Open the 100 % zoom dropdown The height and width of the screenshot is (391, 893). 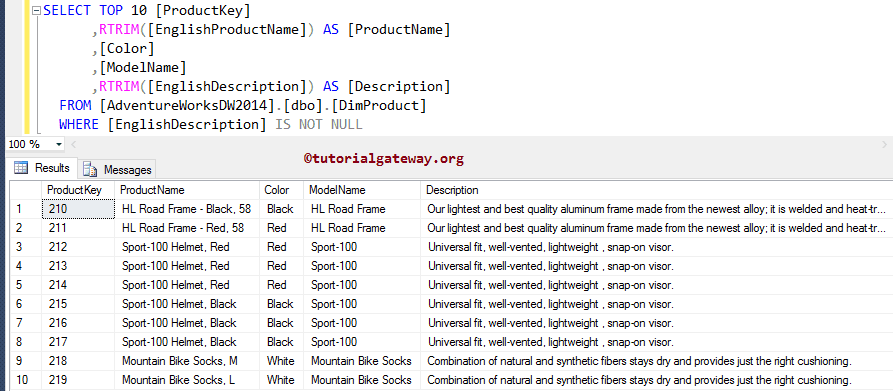pos(59,145)
